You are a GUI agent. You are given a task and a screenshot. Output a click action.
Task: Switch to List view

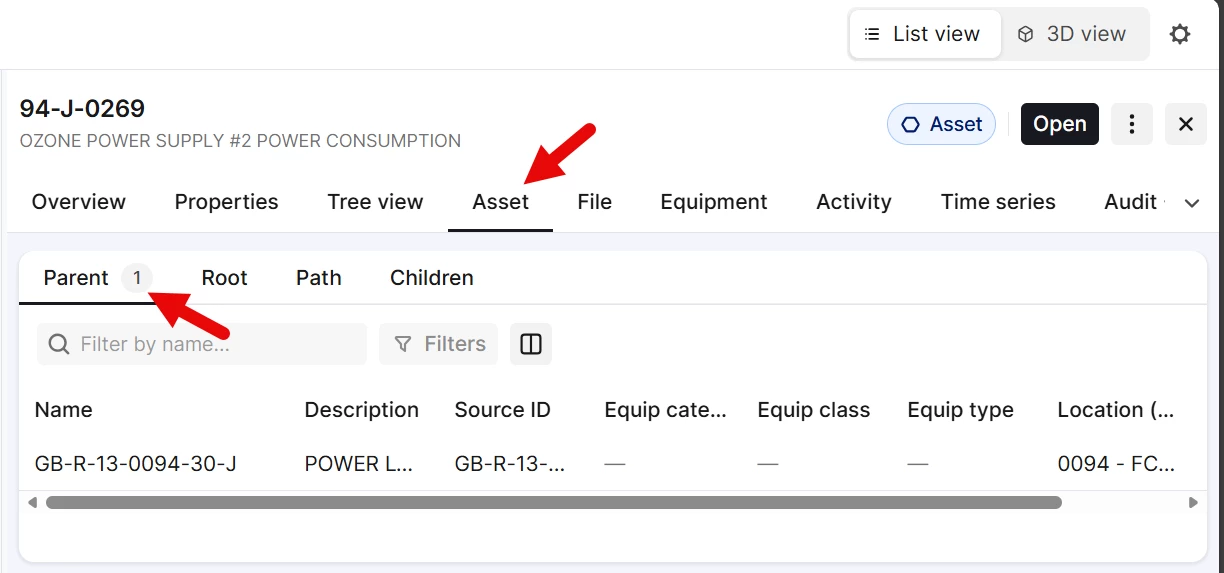coord(924,34)
